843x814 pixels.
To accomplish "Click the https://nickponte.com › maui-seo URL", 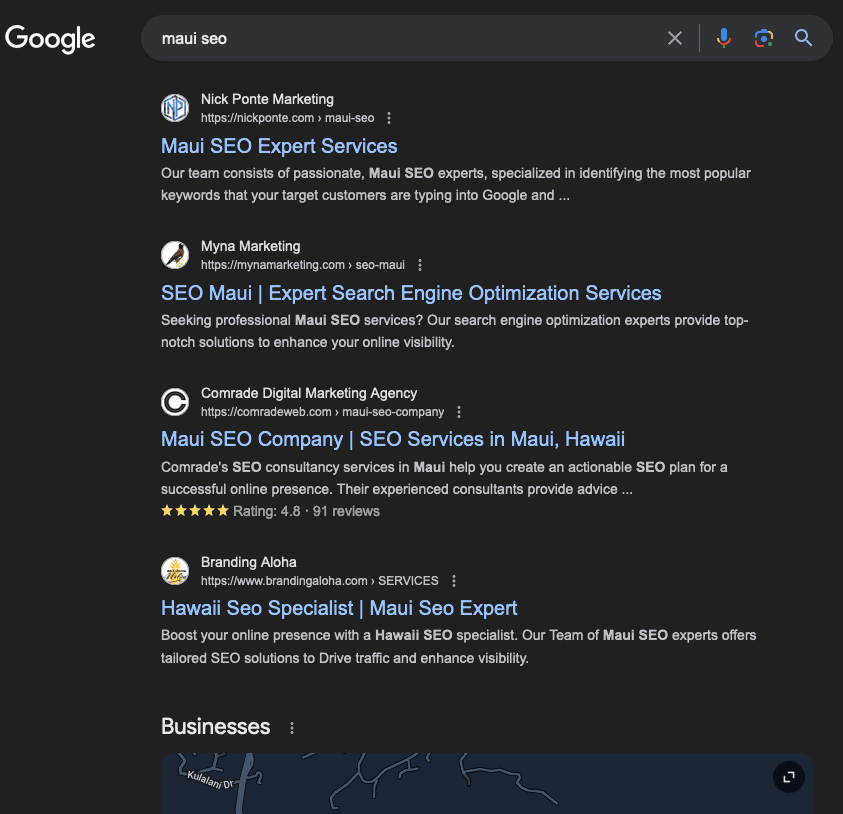I will click(288, 118).
